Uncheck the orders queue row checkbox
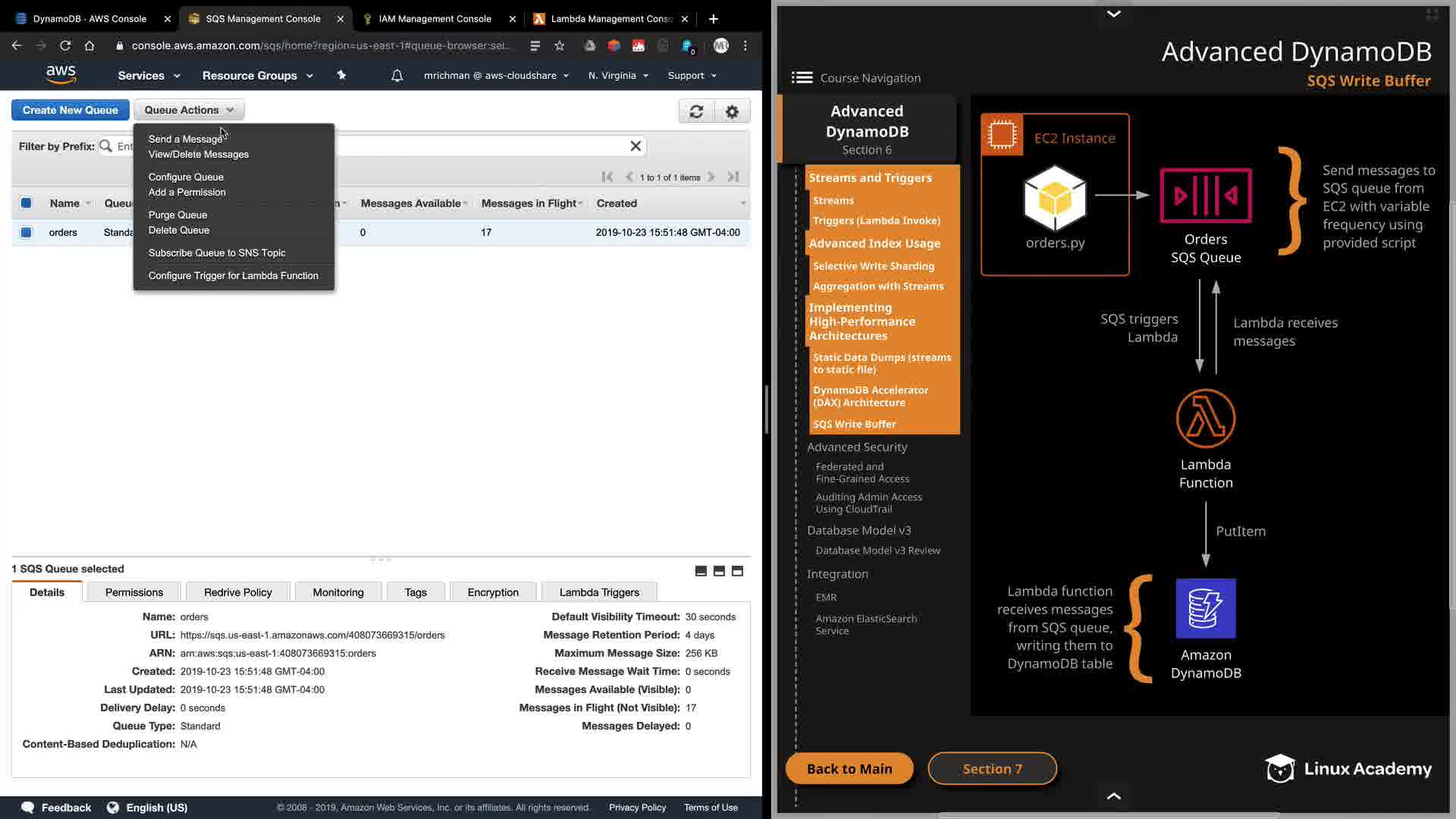Viewport: 1456px width, 819px height. pyautogui.click(x=27, y=232)
